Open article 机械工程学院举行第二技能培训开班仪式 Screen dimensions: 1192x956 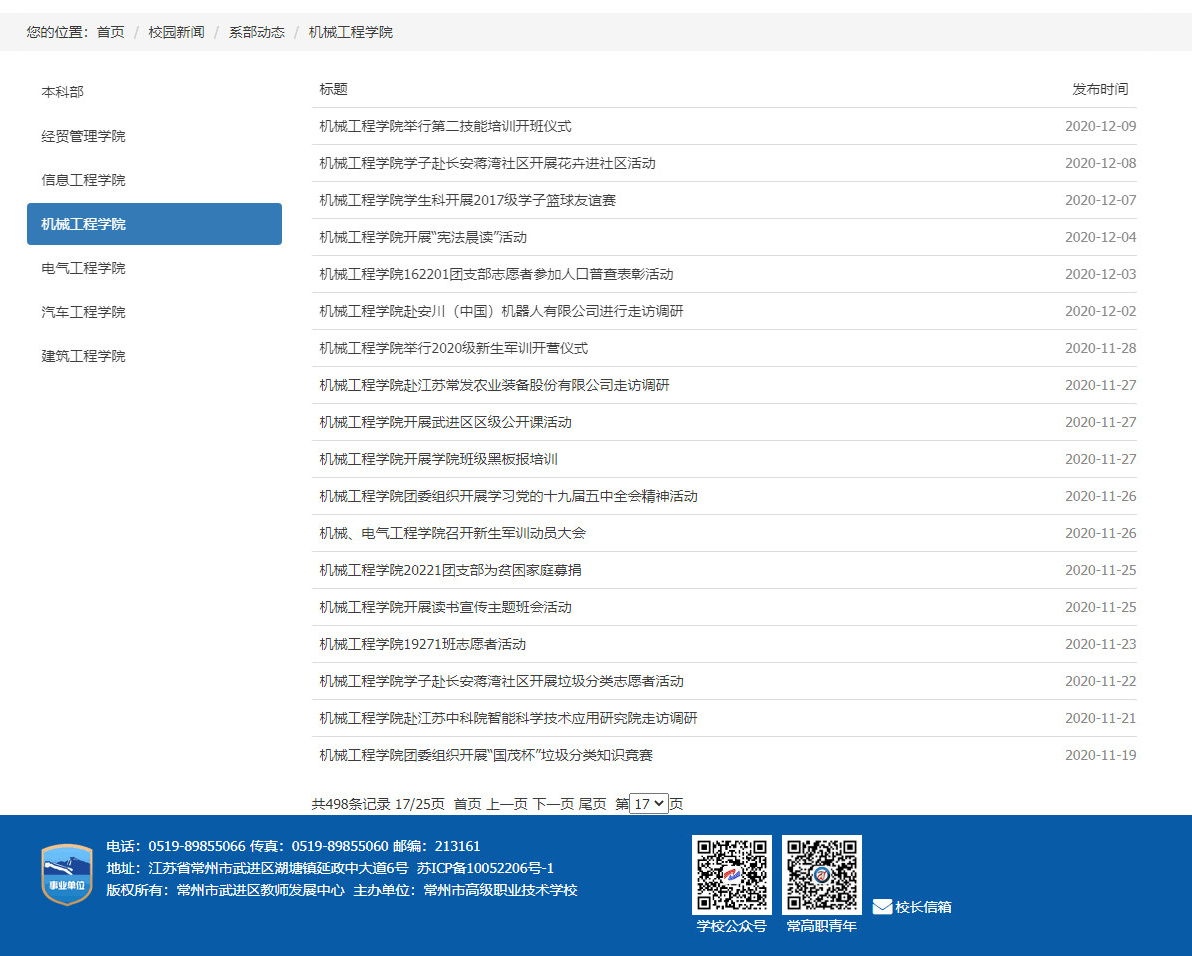[x=445, y=126]
